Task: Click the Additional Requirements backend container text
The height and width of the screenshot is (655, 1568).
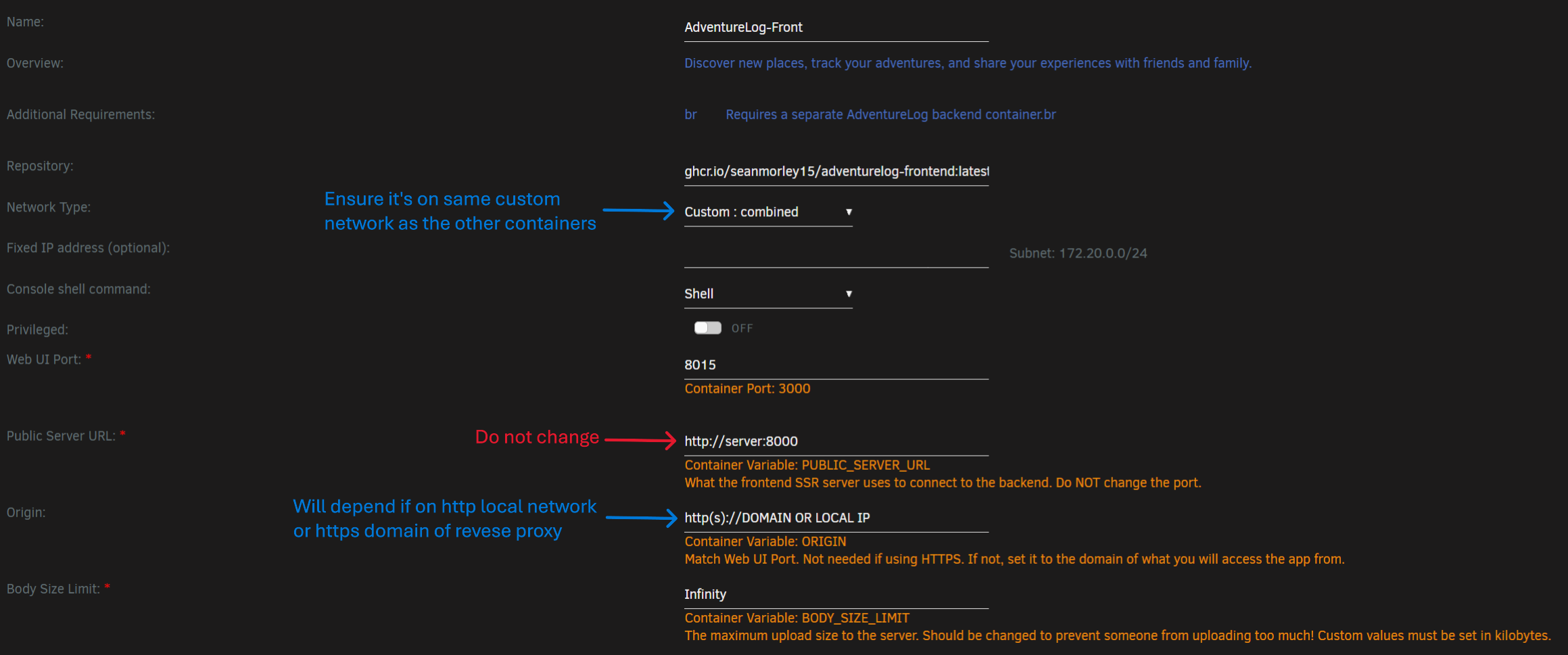Action: [890, 115]
